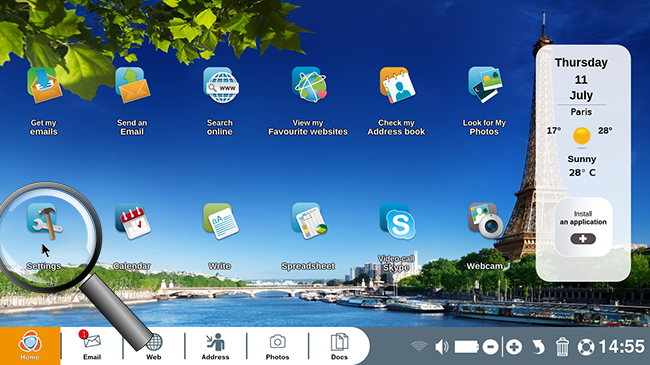Viewport: 650px width, 365px height.
Task: Open the trash bin icon
Action: coord(562,347)
